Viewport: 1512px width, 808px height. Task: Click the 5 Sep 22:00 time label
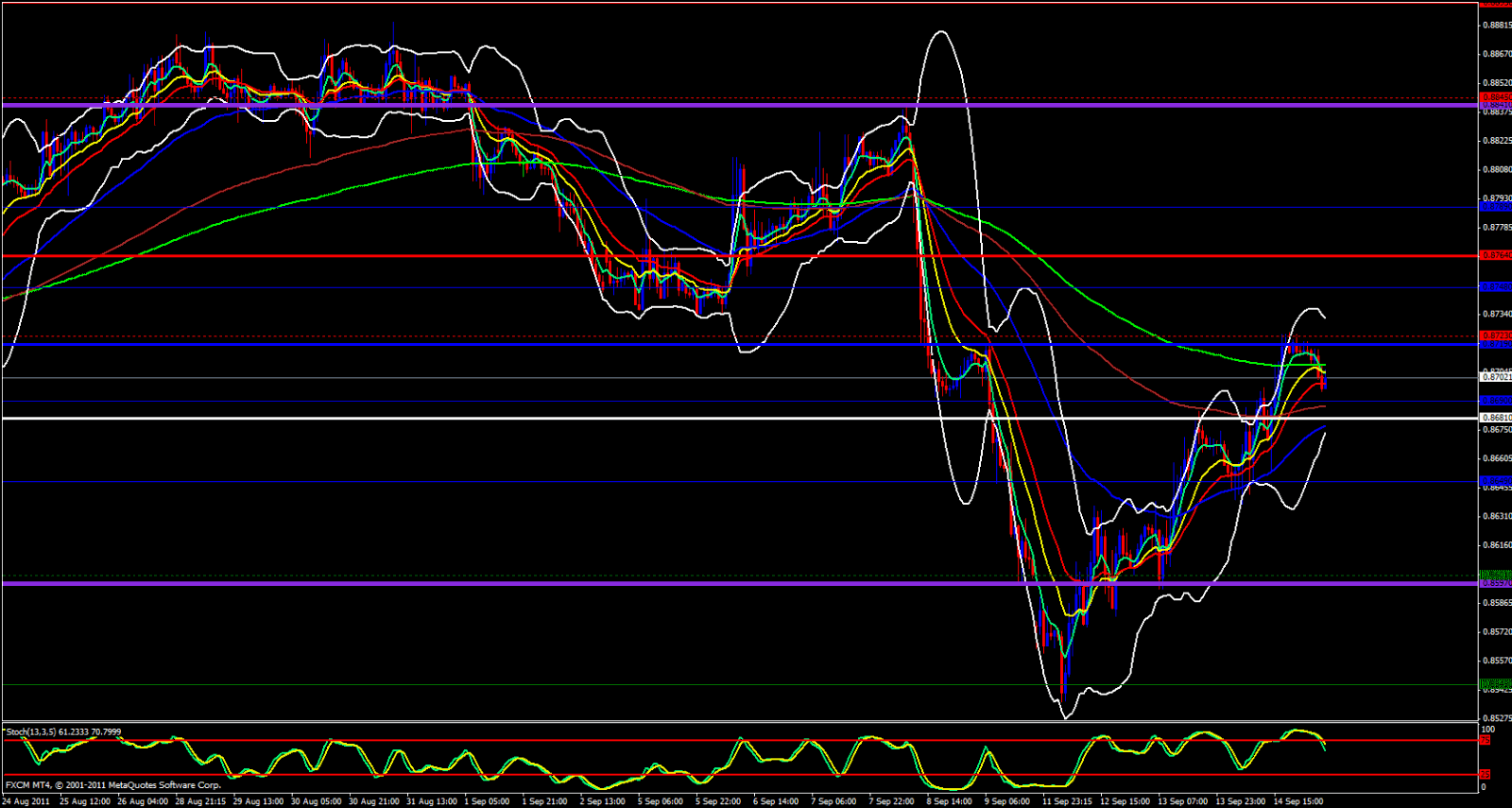pos(718,801)
